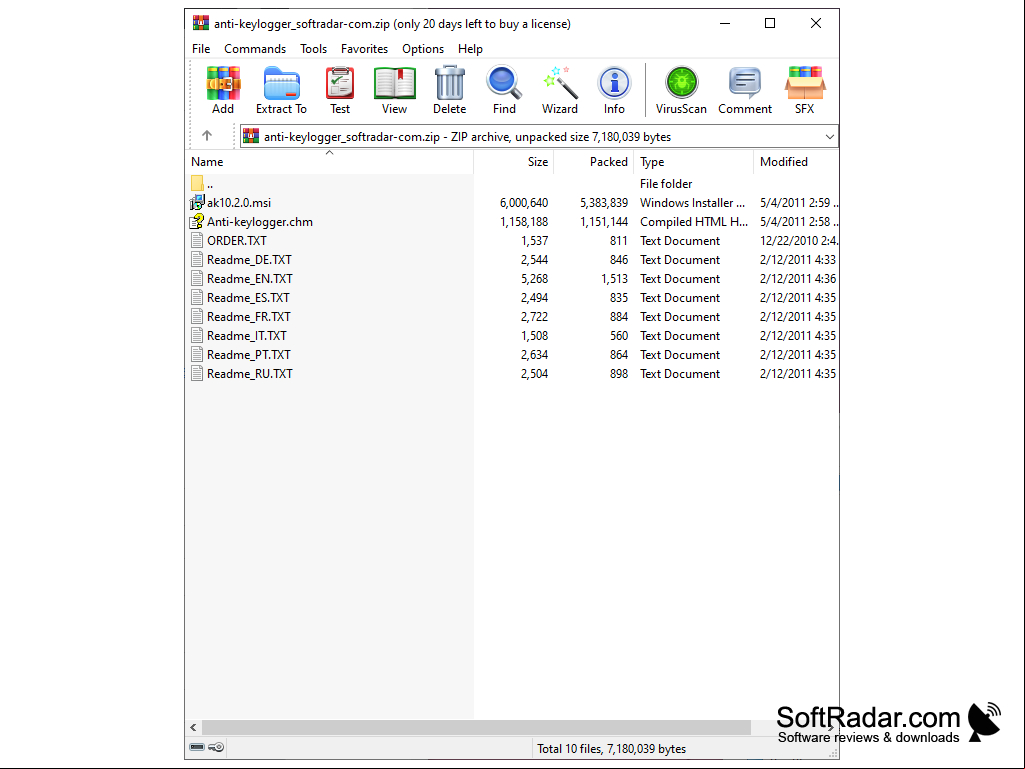This screenshot has width=1025, height=769.
Task: Click packed value 898 for Readme_RU
Action: (618, 373)
